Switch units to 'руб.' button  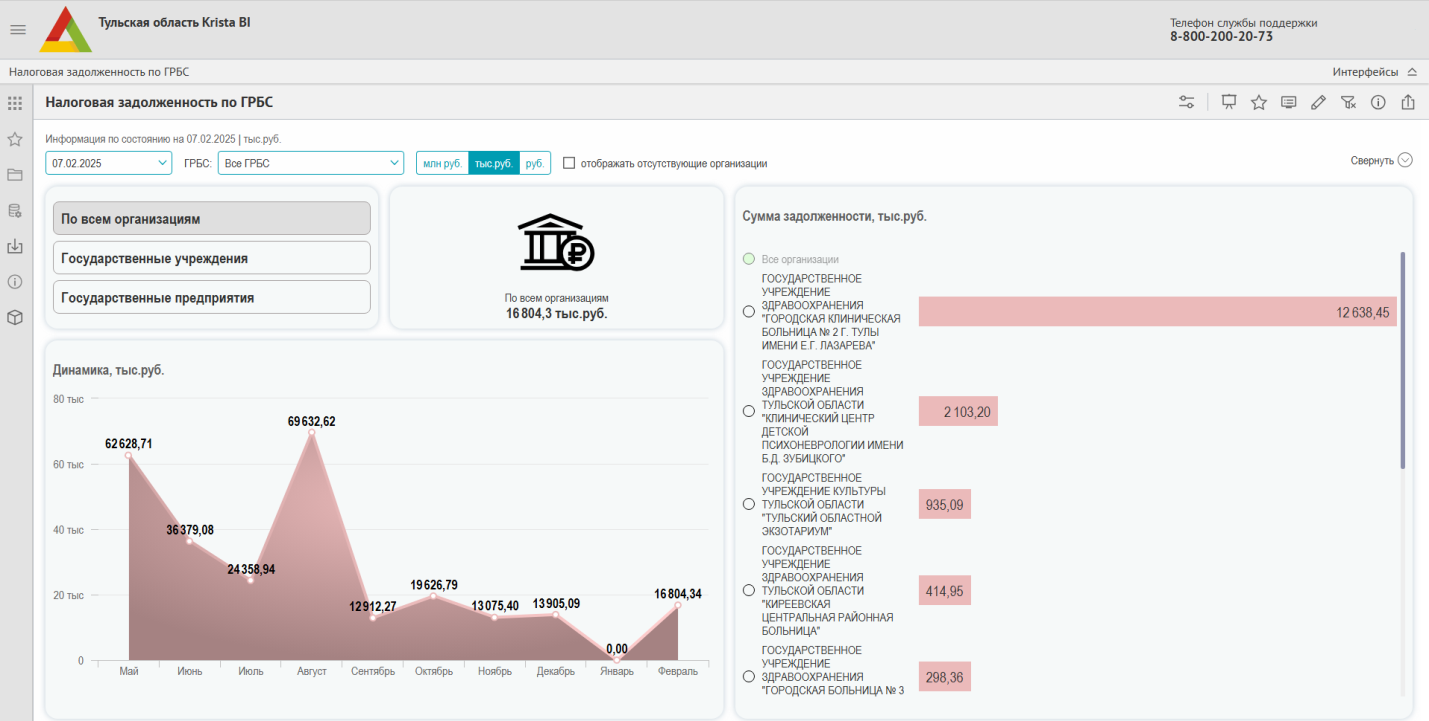535,163
